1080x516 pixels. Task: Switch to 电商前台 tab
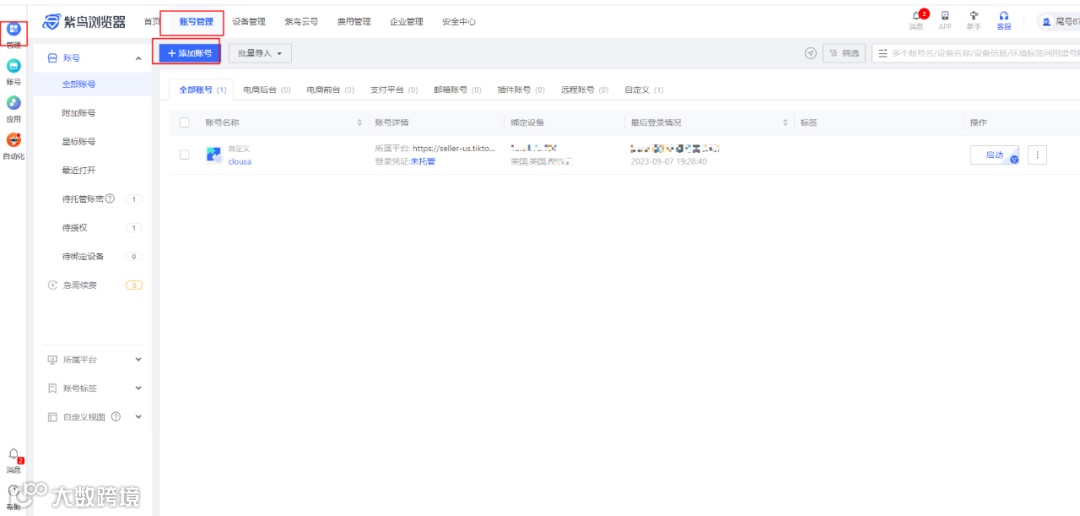coord(331,90)
